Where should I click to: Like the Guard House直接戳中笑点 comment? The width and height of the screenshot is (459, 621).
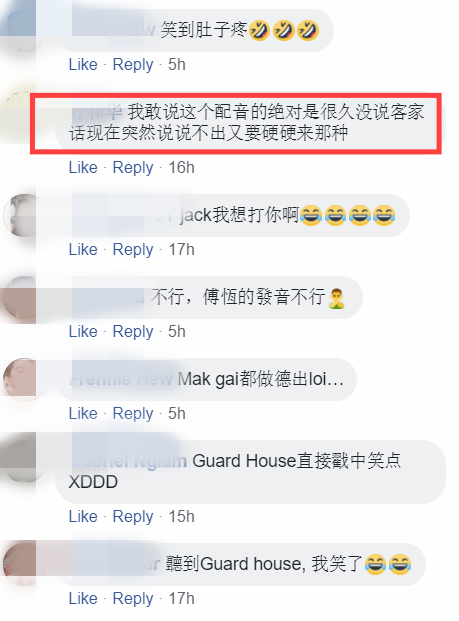tap(83, 516)
